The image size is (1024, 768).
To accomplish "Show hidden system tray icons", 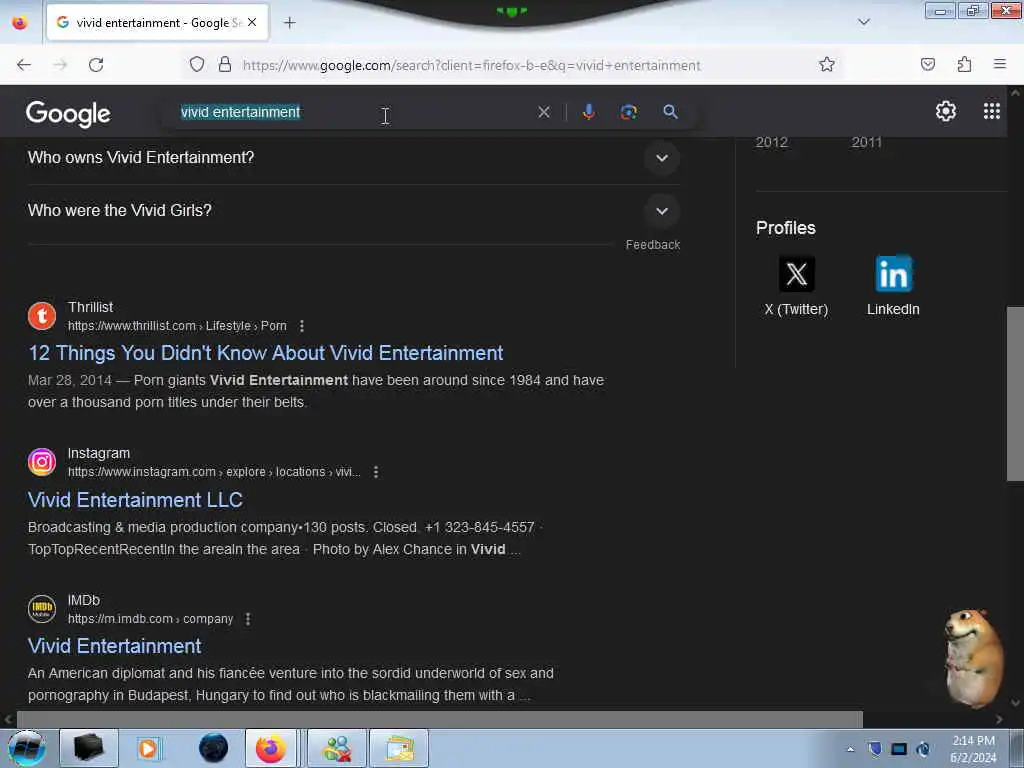I will (850, 749).
